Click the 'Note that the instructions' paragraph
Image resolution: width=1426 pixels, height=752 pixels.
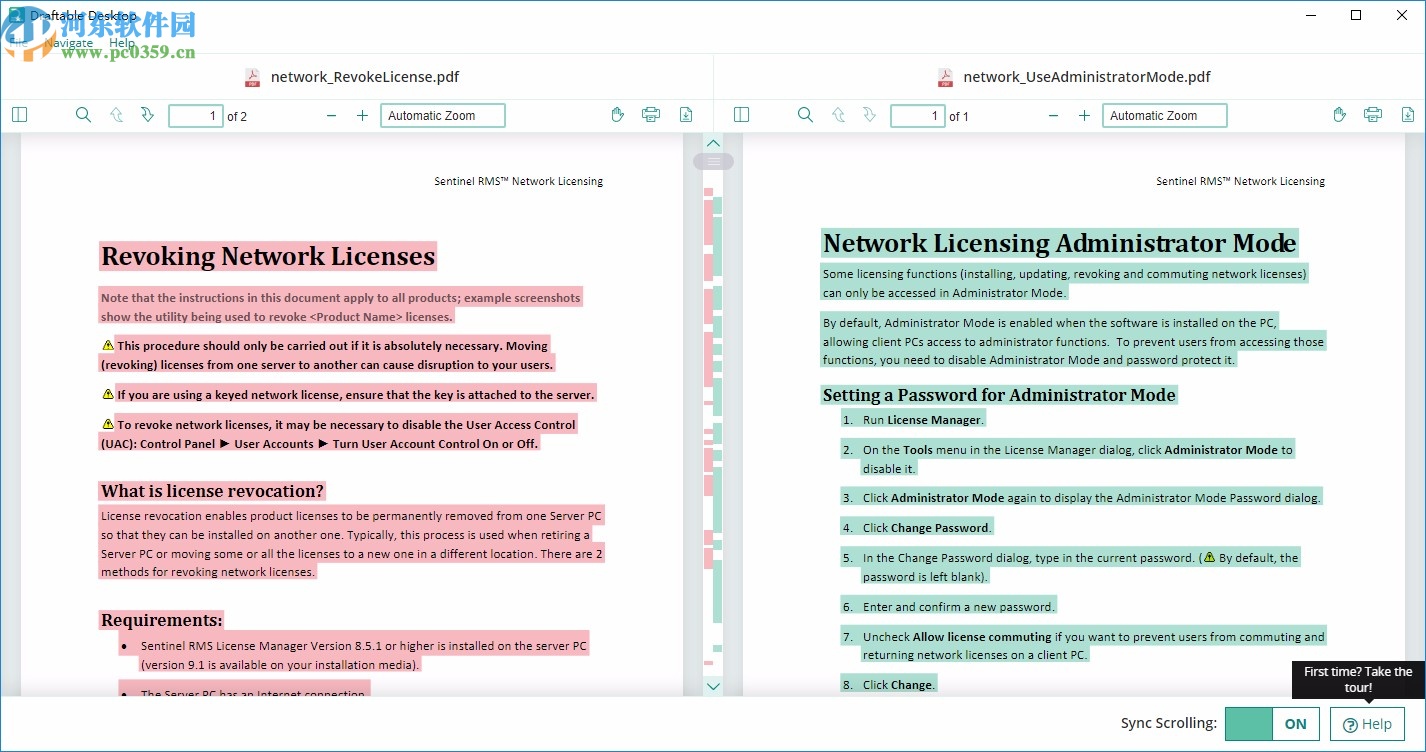tap(340, 307)
